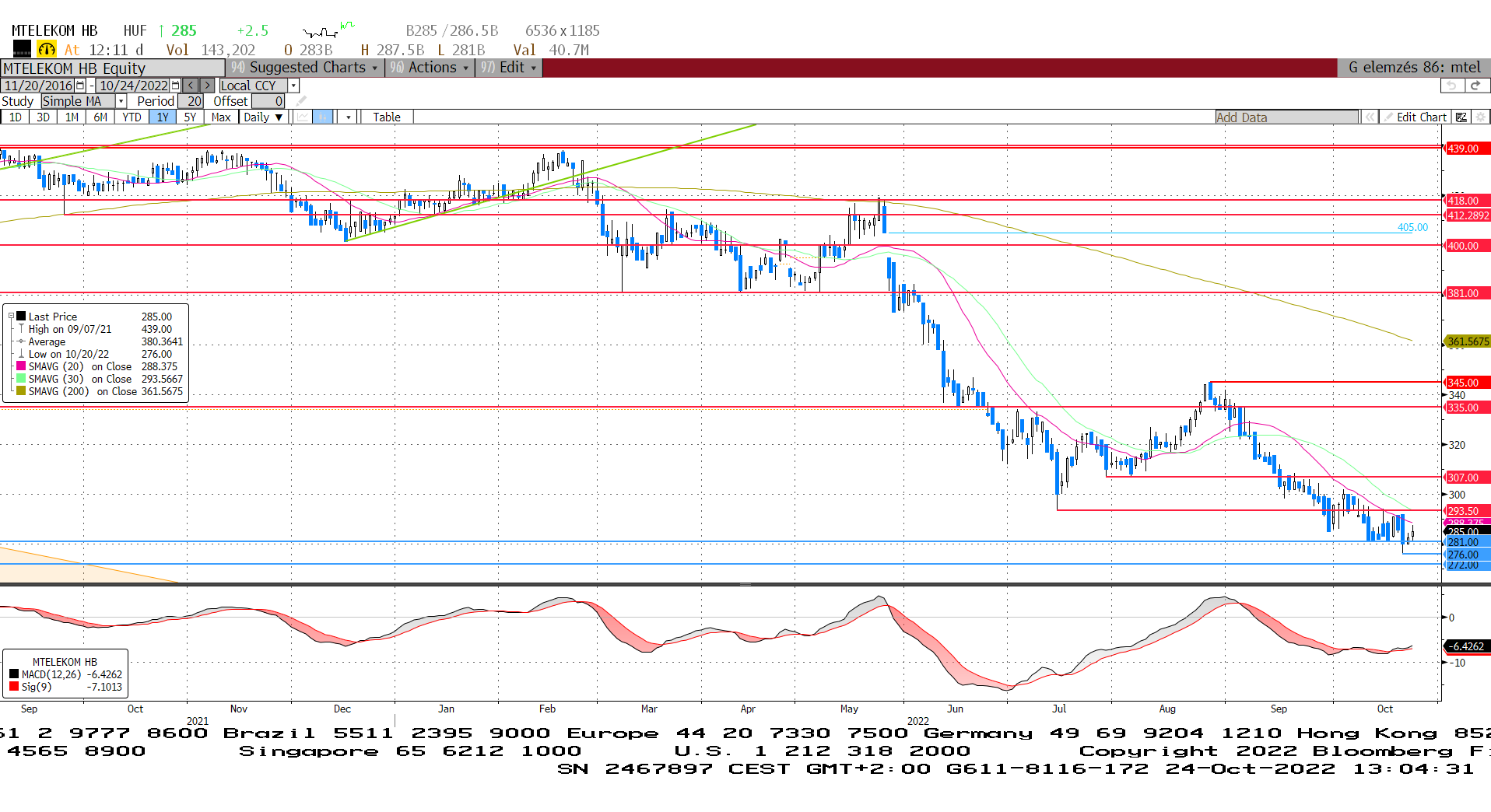Click the yellow gauge icon near the quote time
Viewport: 1491px width, 812px height.
point(47,49)
